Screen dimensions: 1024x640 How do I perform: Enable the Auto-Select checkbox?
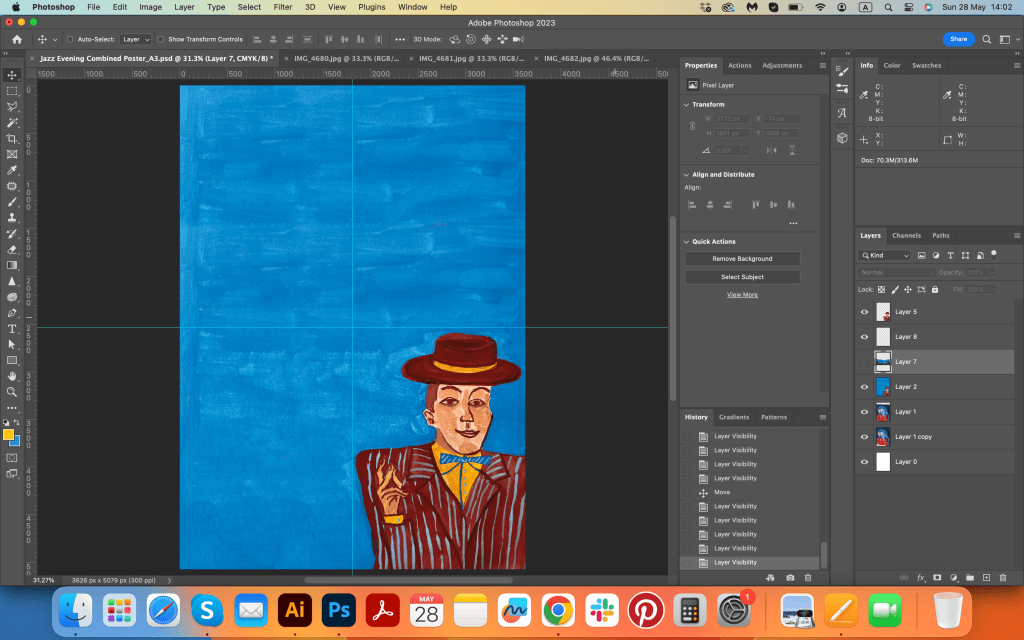[x=70, y=40]
